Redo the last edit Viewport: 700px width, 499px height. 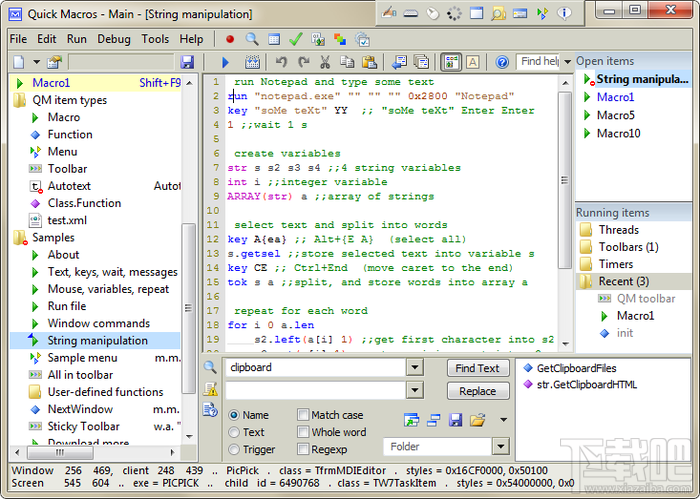click(304, 62)
